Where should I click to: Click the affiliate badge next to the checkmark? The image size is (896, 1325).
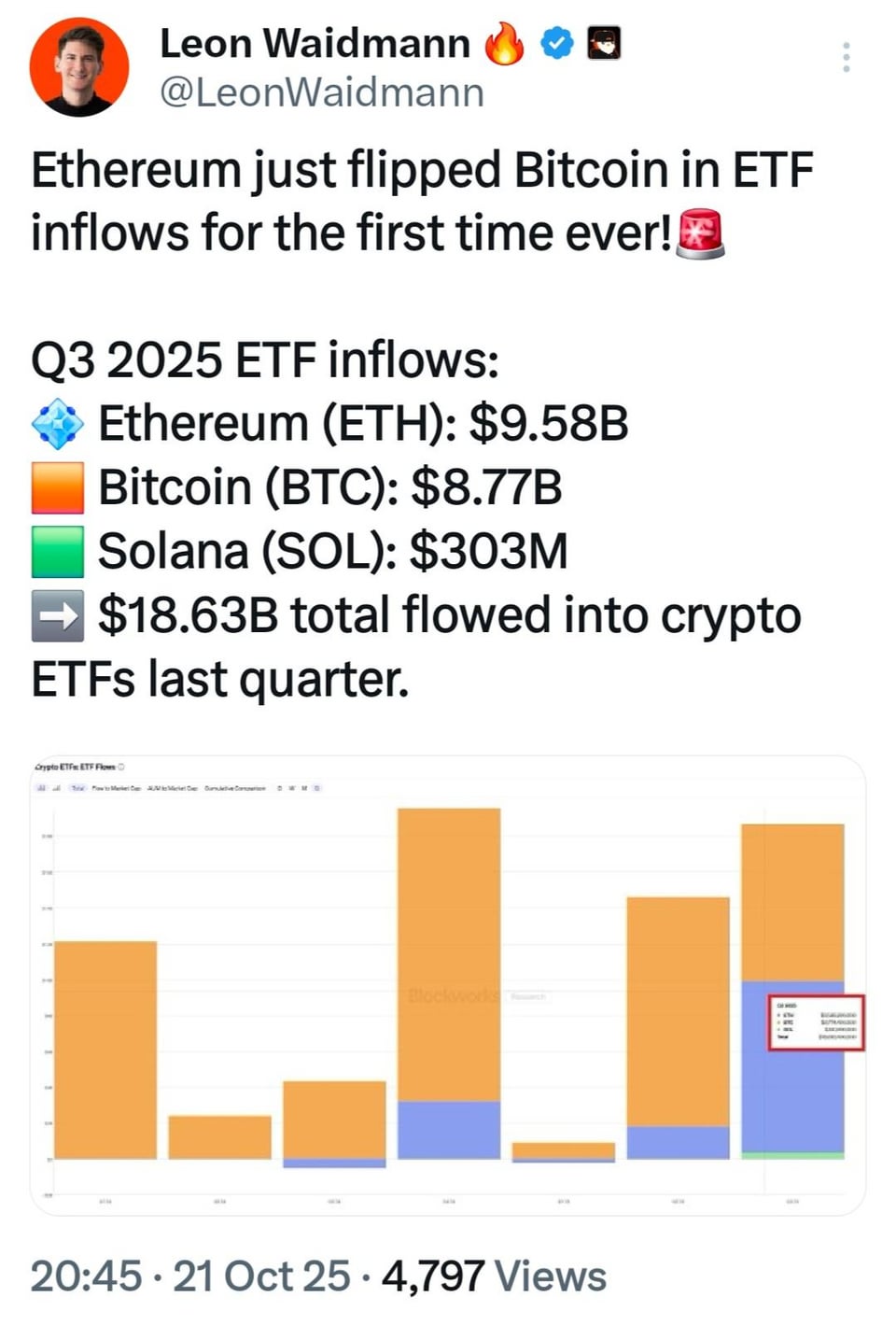pos(604,43)
